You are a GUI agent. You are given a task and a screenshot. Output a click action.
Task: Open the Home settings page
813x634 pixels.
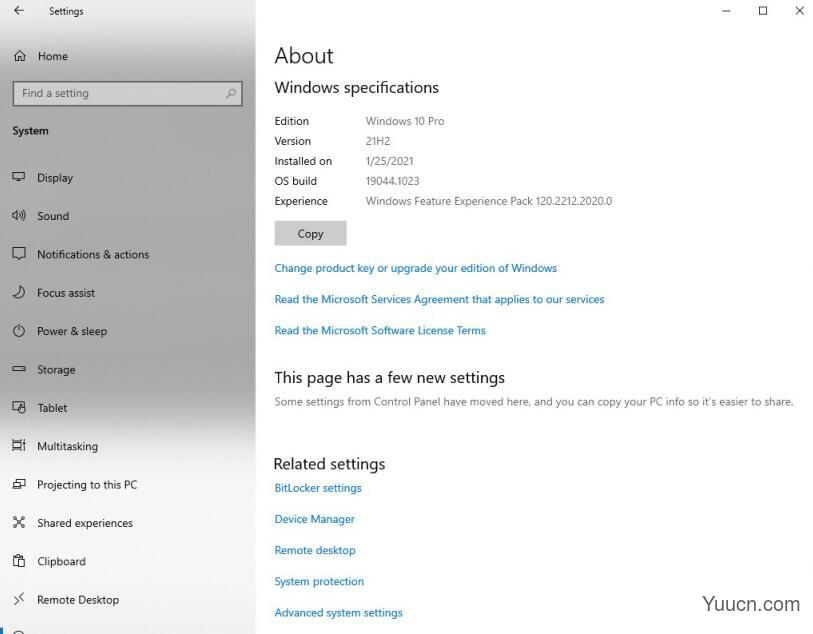coord(52,56)
